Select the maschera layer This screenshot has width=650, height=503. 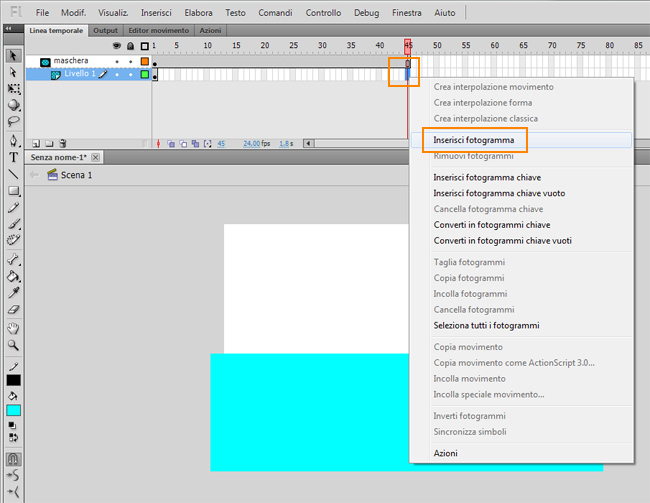(71, 61)
